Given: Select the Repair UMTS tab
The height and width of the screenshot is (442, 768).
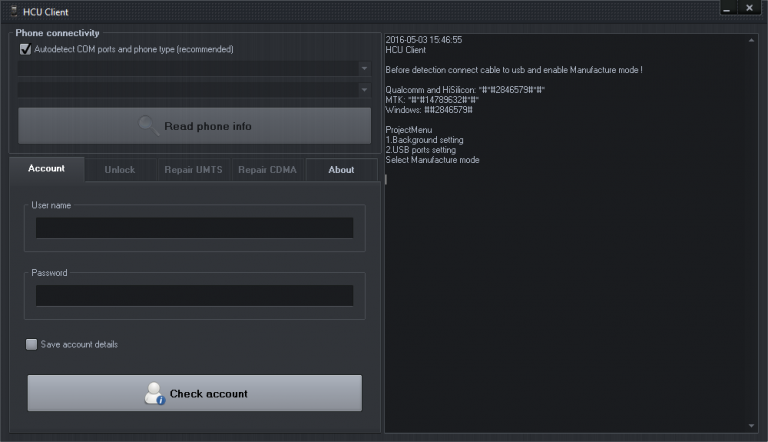Looking at the screenshot, I should click(193, 170).
